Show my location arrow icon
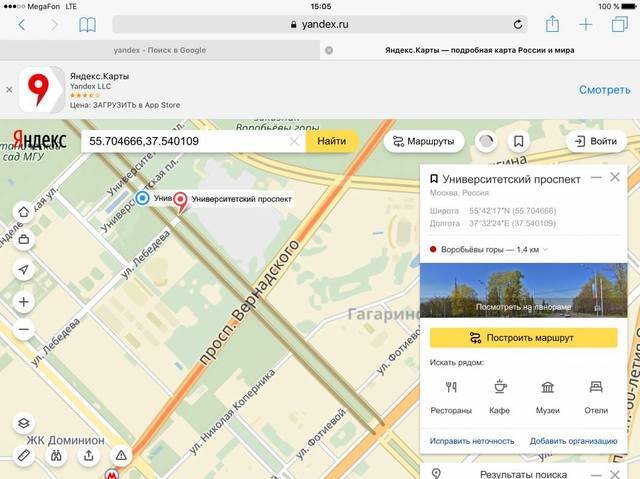Screen dimensions: 640x479 coord(24,270)
